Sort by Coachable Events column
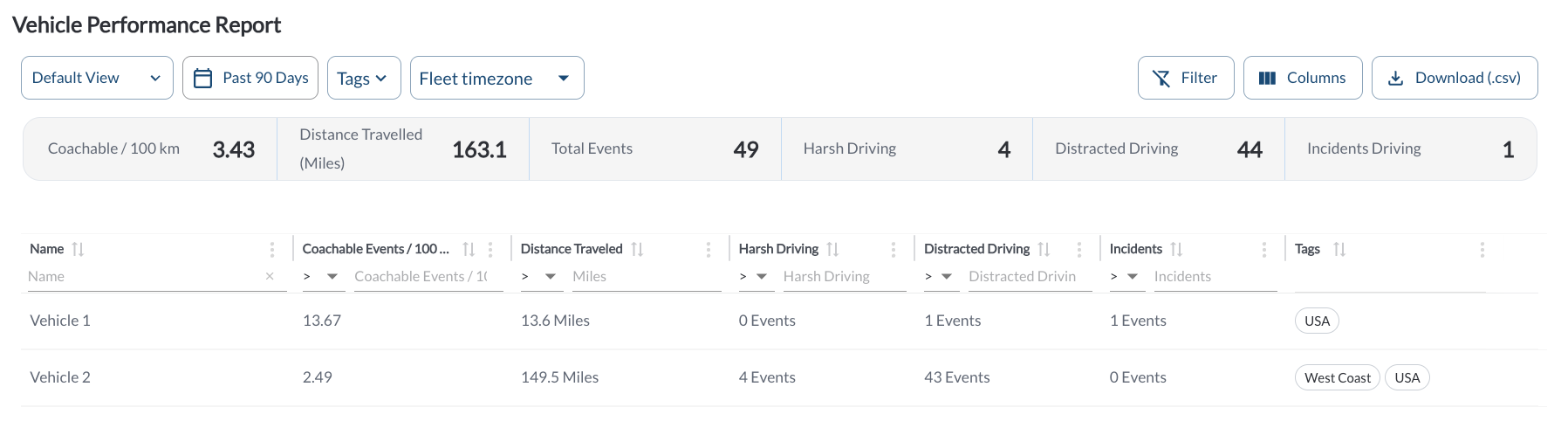This screenshot has width=1568, height=428. click(469, 249)
